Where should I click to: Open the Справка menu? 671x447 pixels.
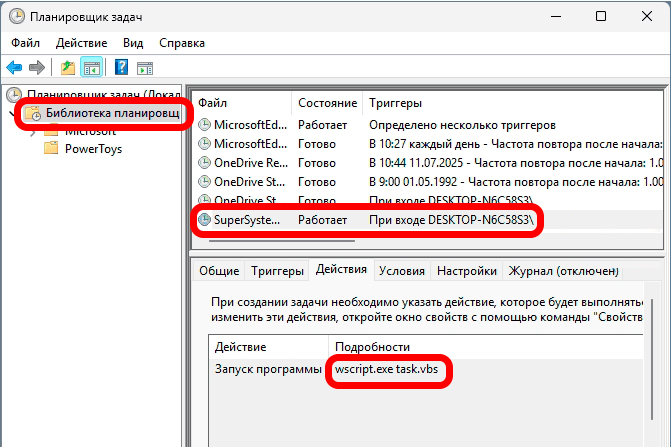182,43
